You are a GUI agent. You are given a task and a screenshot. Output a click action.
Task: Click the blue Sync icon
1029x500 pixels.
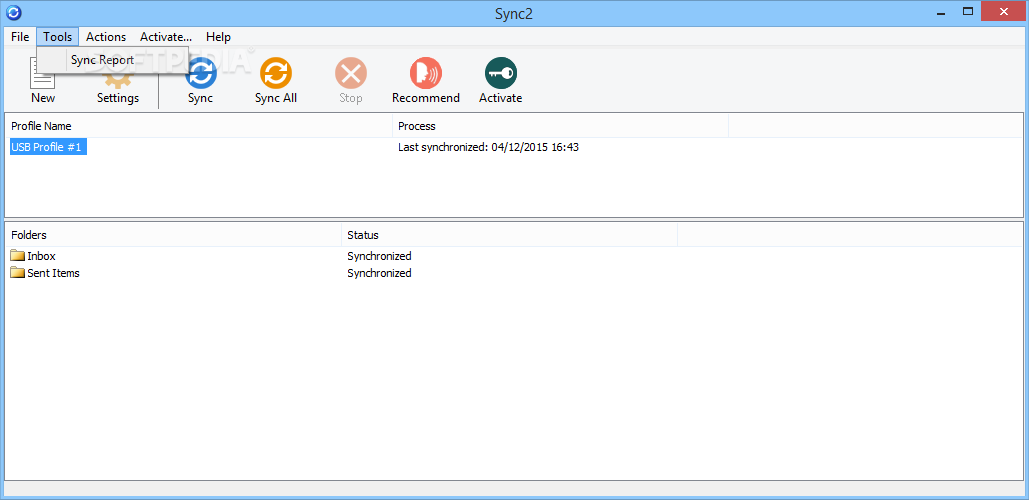201,73
